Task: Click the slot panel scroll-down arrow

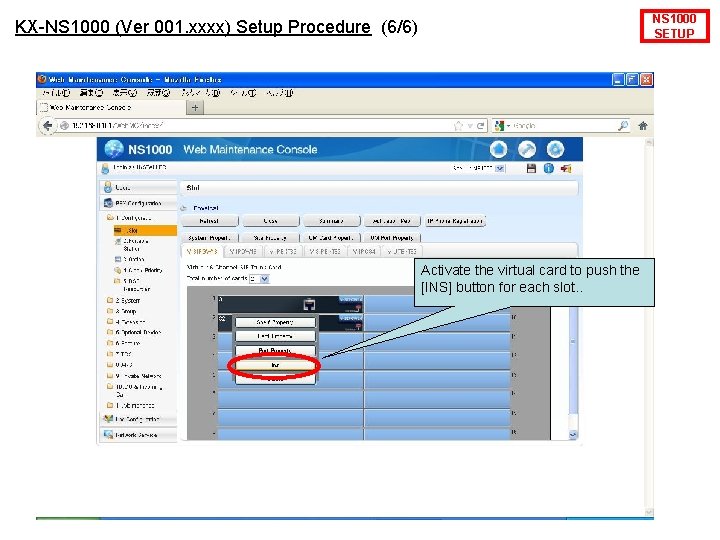Action: click(x=573, y=434)
